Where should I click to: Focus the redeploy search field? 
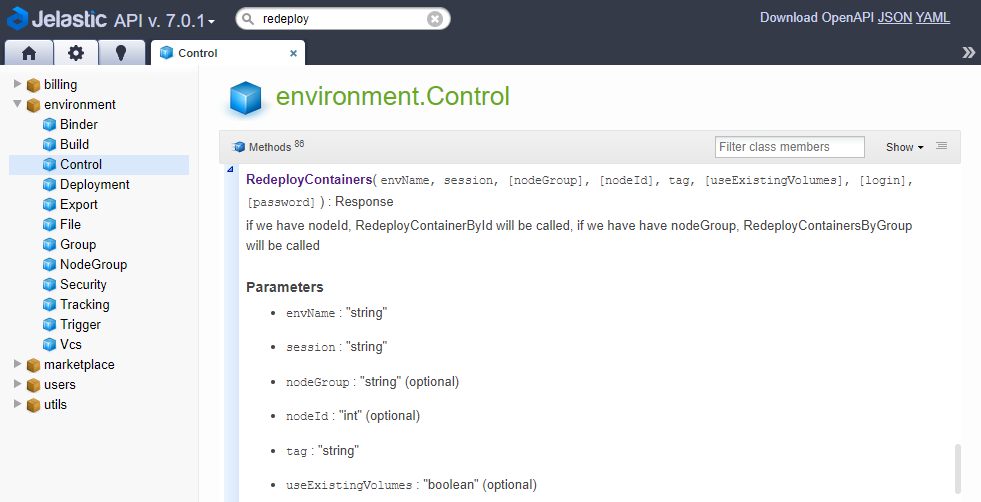pyautogui.click(x=343, y=19)
